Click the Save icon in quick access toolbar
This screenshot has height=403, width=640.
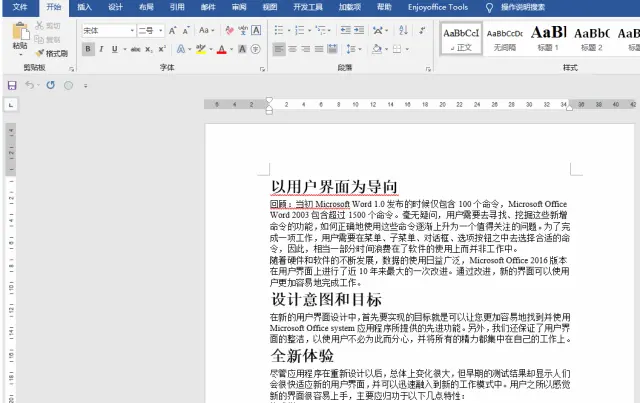click(12, 85)
